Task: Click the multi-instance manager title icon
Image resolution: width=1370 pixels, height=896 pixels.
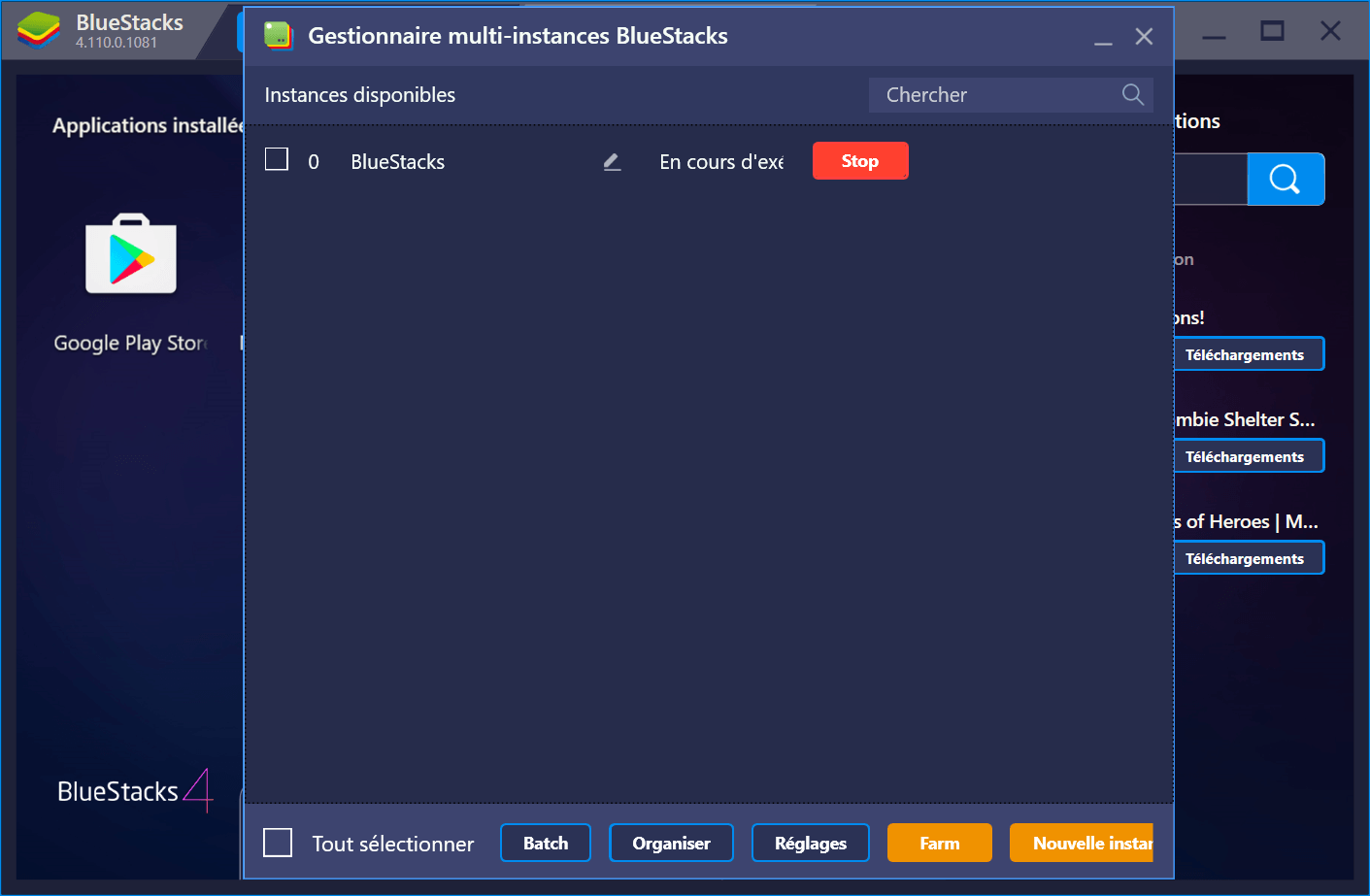Action: click(x=278, y=36)
